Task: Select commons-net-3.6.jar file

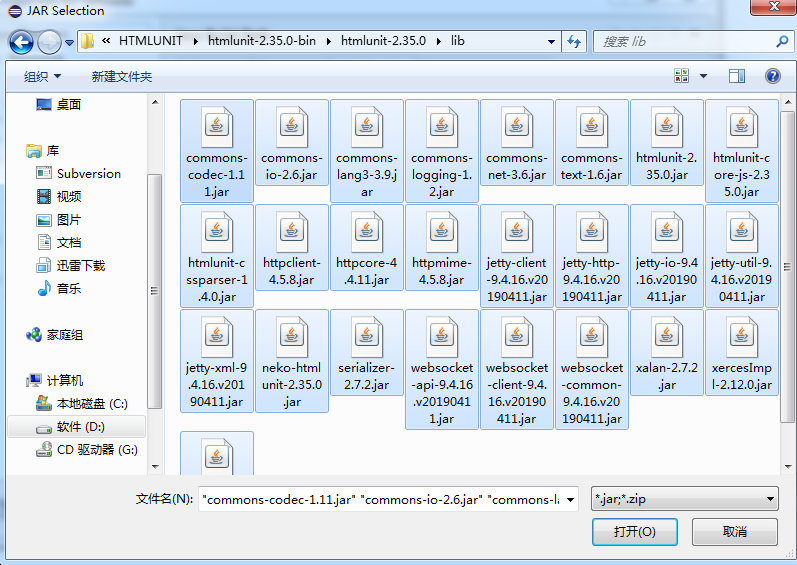Action: click(517, 143)
